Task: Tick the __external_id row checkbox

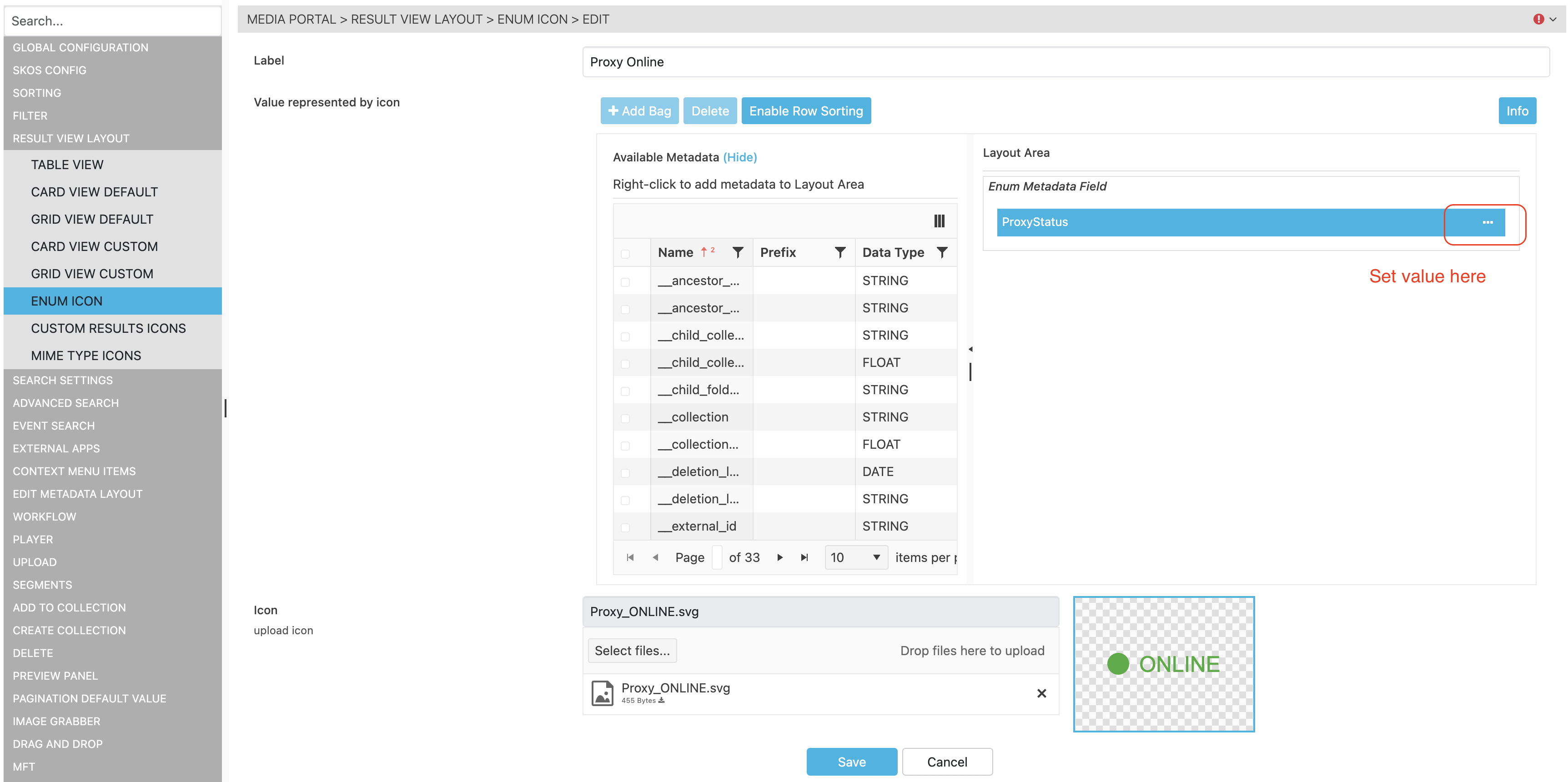Action: [625, 527]
